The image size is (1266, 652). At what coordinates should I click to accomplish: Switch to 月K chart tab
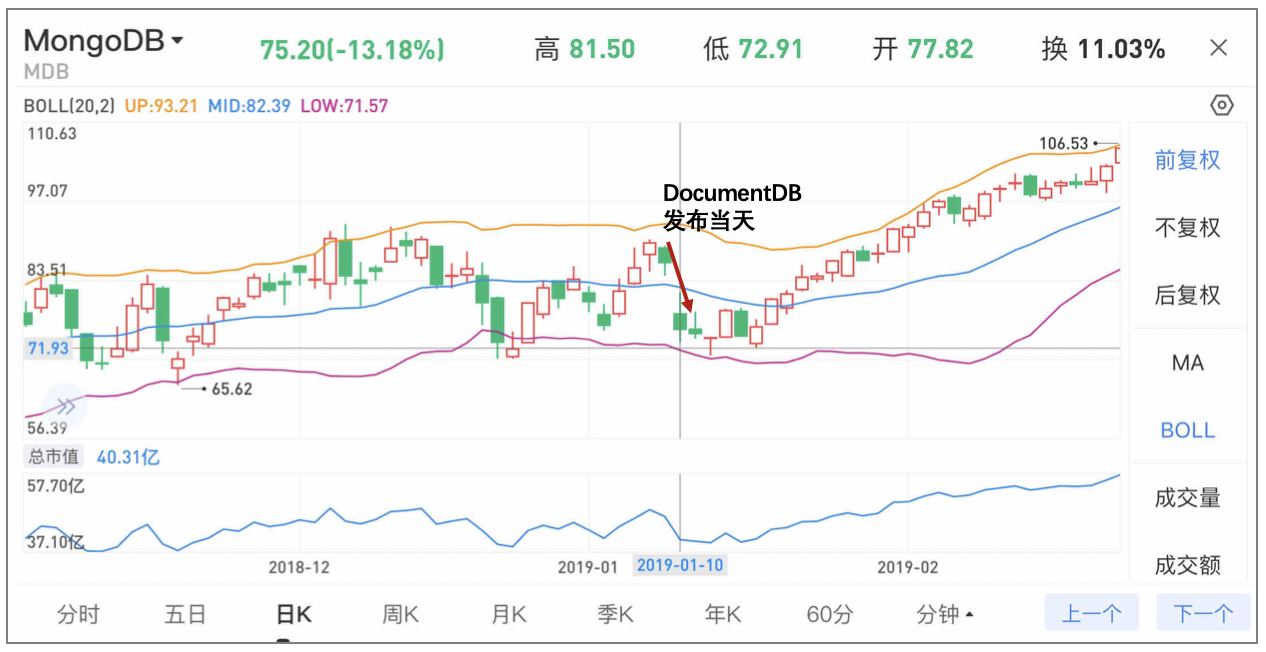pos(509,614)
